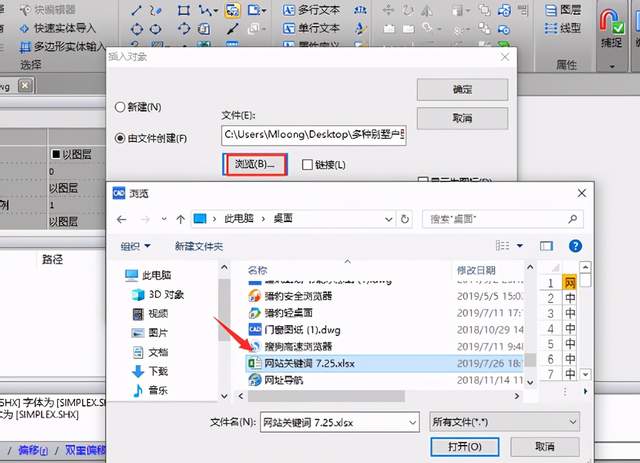Expand the address bar path dropdown
Viewport: 640px width, 463px height.
pyautogui.click(x=388, y=220)
